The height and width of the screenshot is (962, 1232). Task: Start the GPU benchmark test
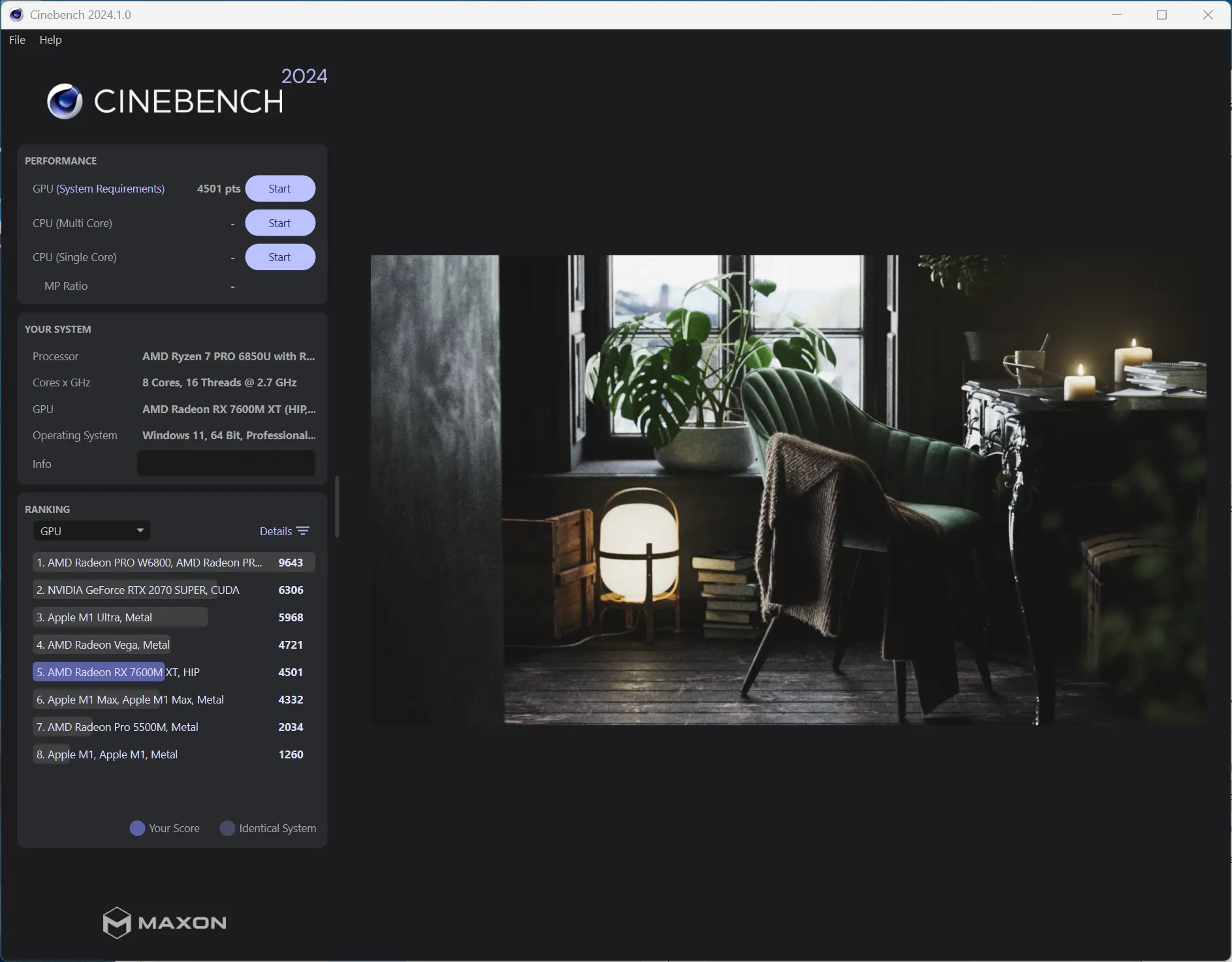(x=280, y=189)
